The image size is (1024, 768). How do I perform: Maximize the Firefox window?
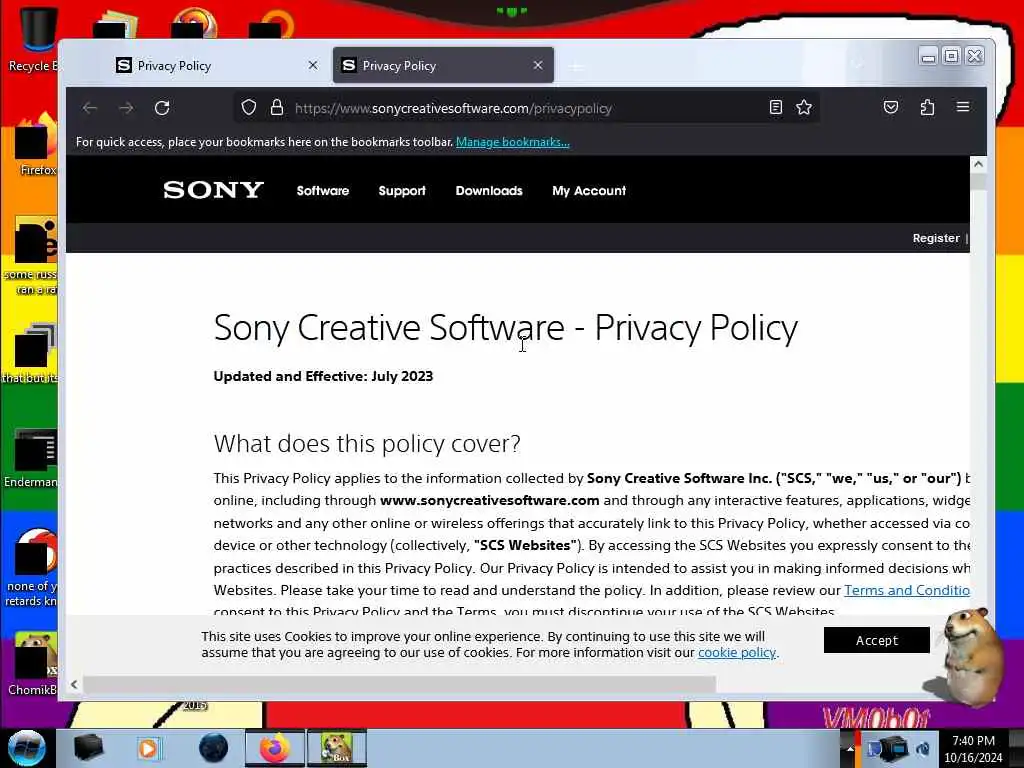(x=952, y=57)
